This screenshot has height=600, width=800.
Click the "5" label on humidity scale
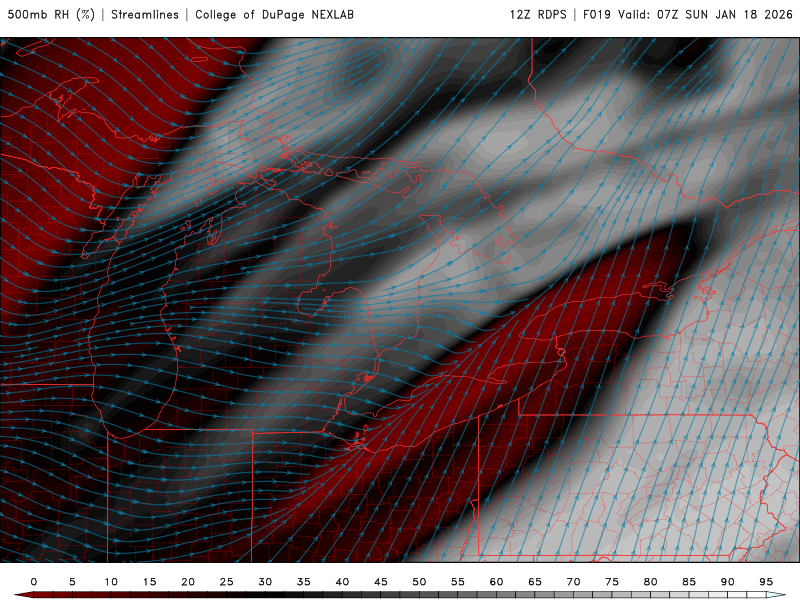pos(72,582)
